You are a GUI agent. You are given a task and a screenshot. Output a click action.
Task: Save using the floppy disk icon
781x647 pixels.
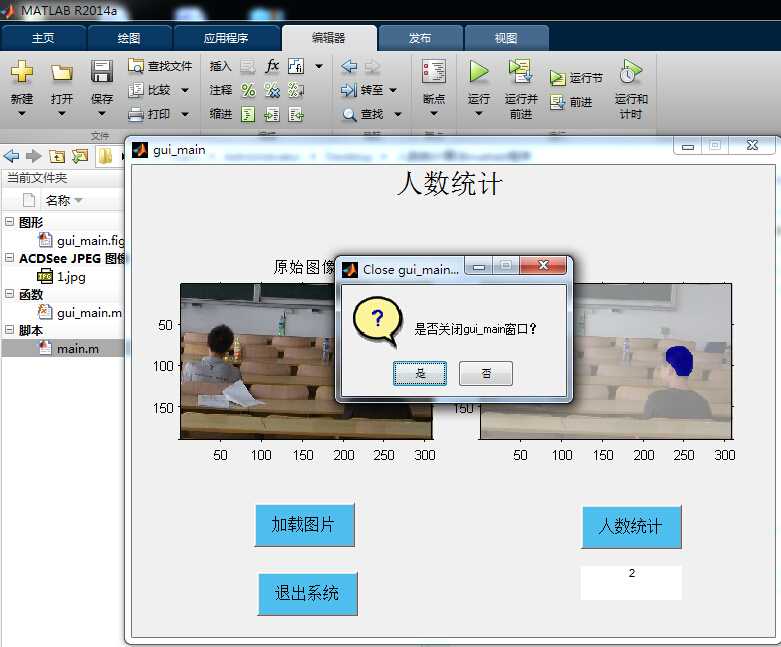(x=102, y=71)
